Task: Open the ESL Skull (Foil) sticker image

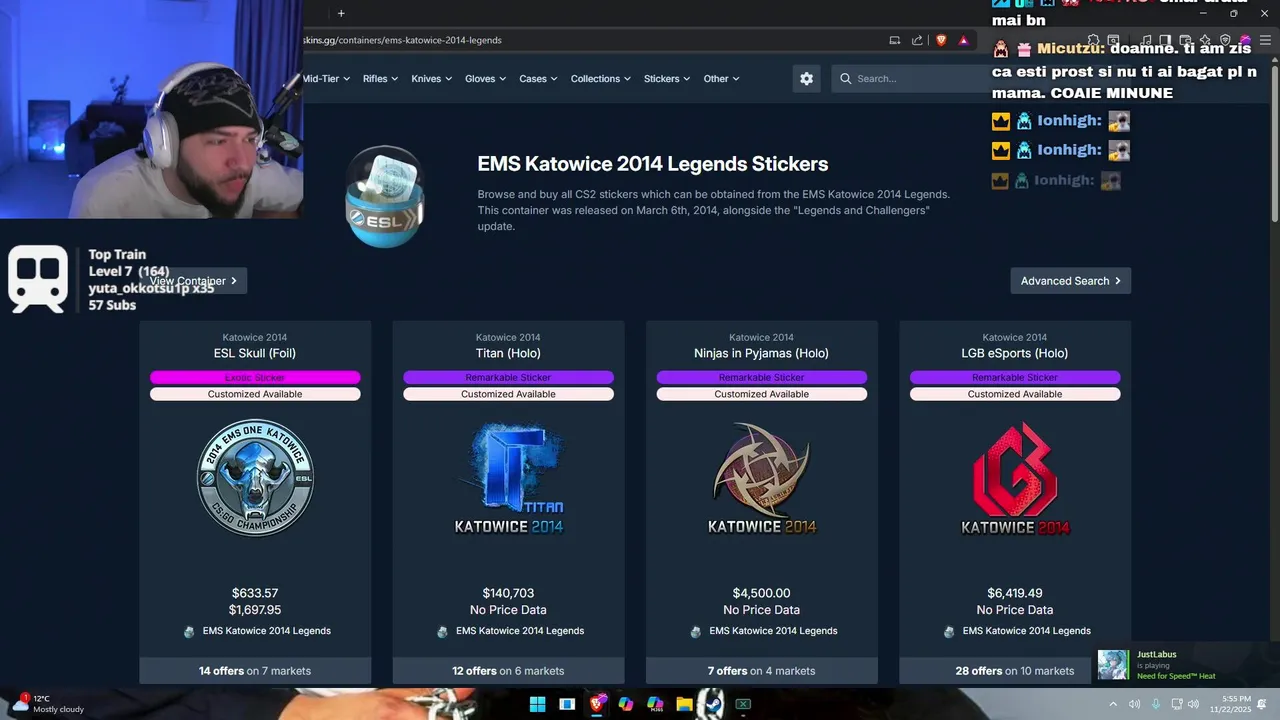Action: tap(255, 477)
